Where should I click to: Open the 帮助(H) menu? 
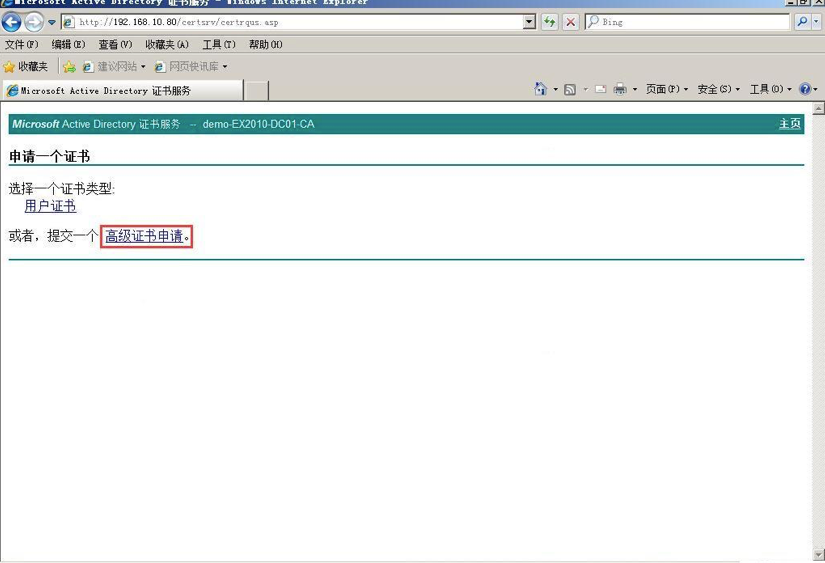(x=266, y=45)
